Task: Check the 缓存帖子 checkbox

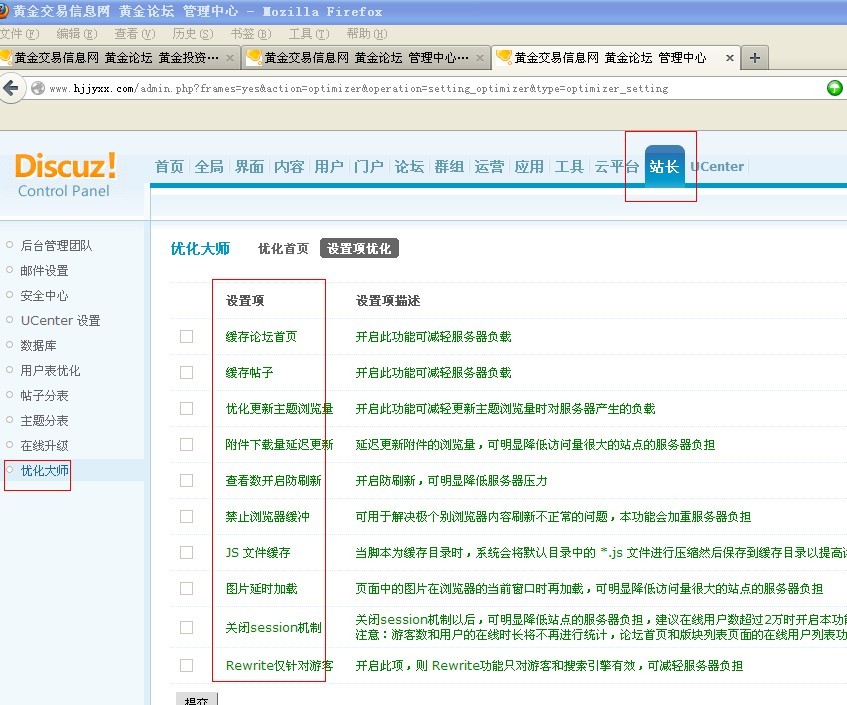Action: coord(186,372)
